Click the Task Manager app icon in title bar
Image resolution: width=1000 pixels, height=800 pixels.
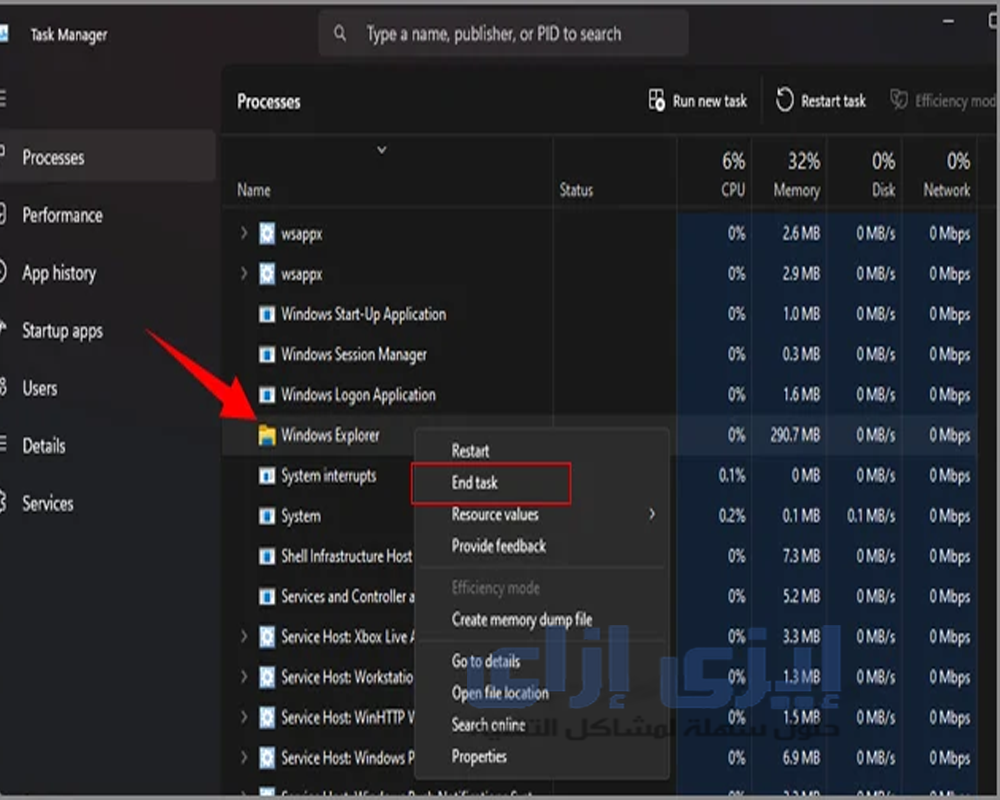point(3,34)
